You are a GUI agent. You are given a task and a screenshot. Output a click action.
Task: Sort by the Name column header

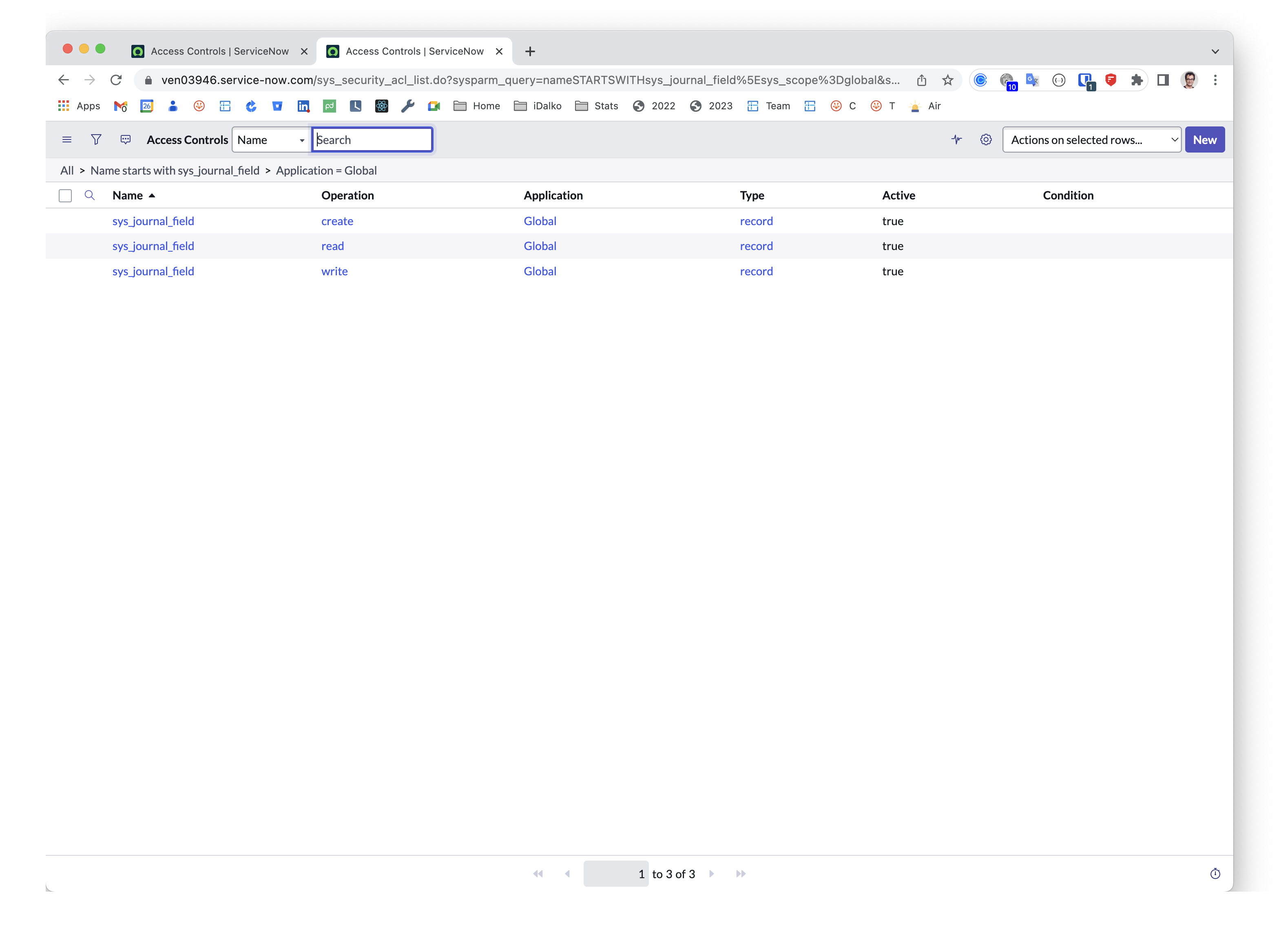click(x=128, y=195)
